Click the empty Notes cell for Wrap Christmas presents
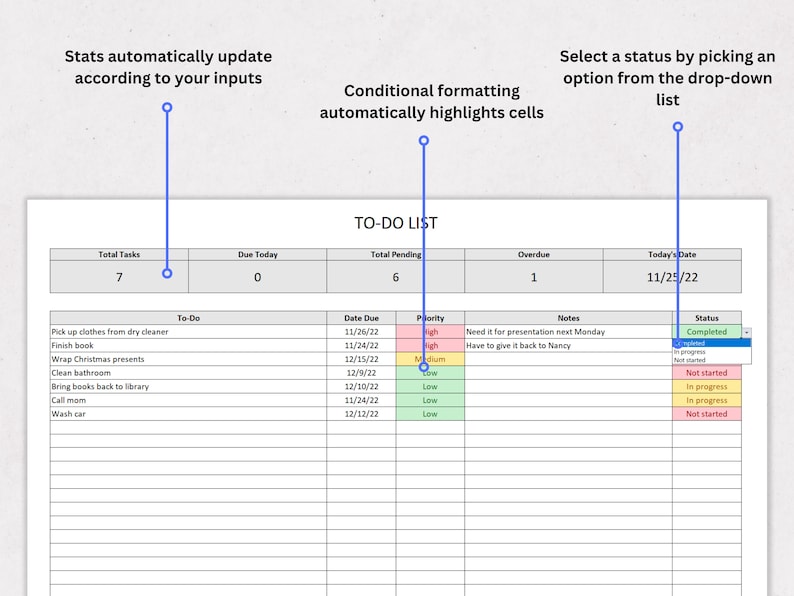This screenshot has width=794, height=596. tap(568, 359)
